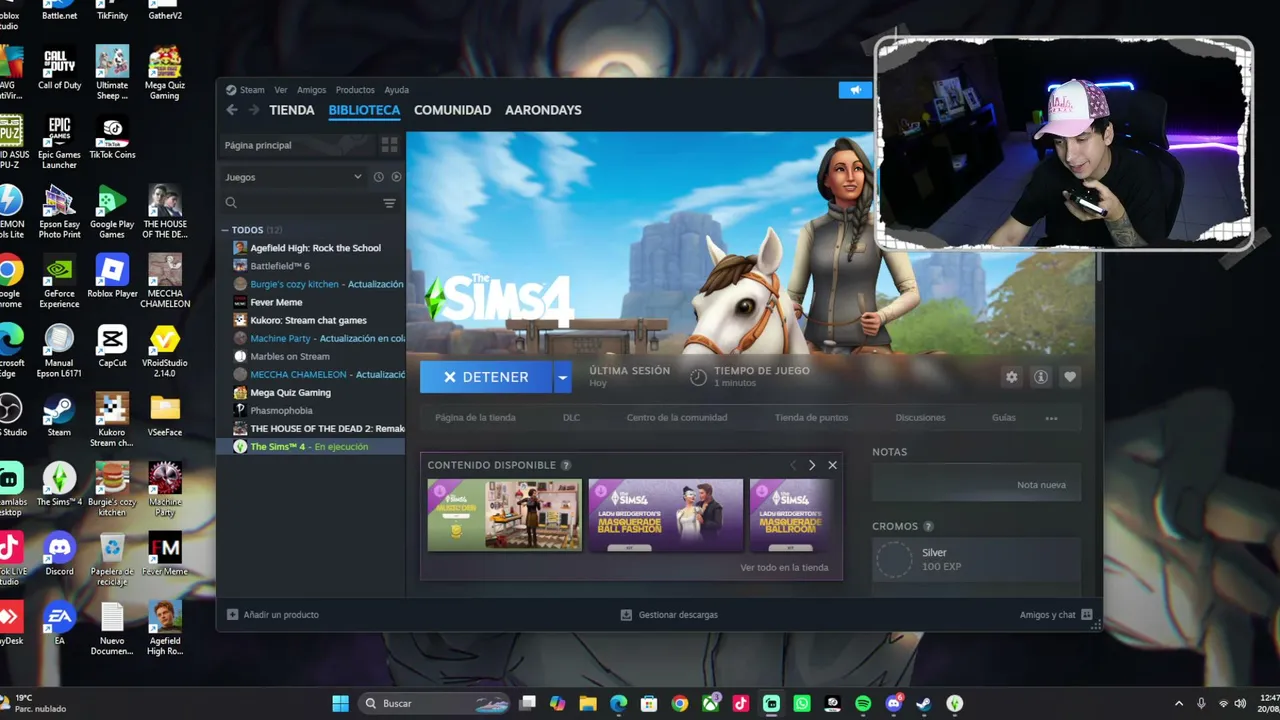Image resolution: width=1280 pixels, height=720 pixels.
Task: Add The Sims 4 to favorites with heart icon
Action: 1069,377
